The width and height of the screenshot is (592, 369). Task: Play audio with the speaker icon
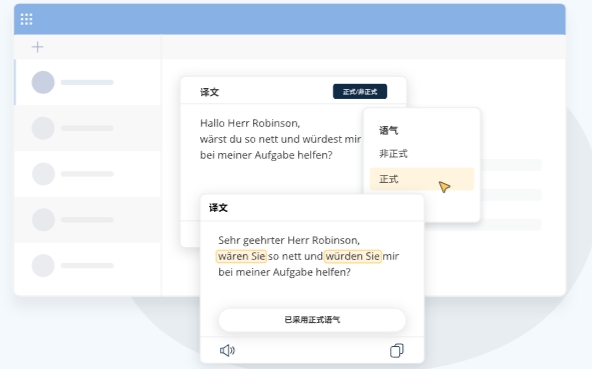[x=227, y=350]
